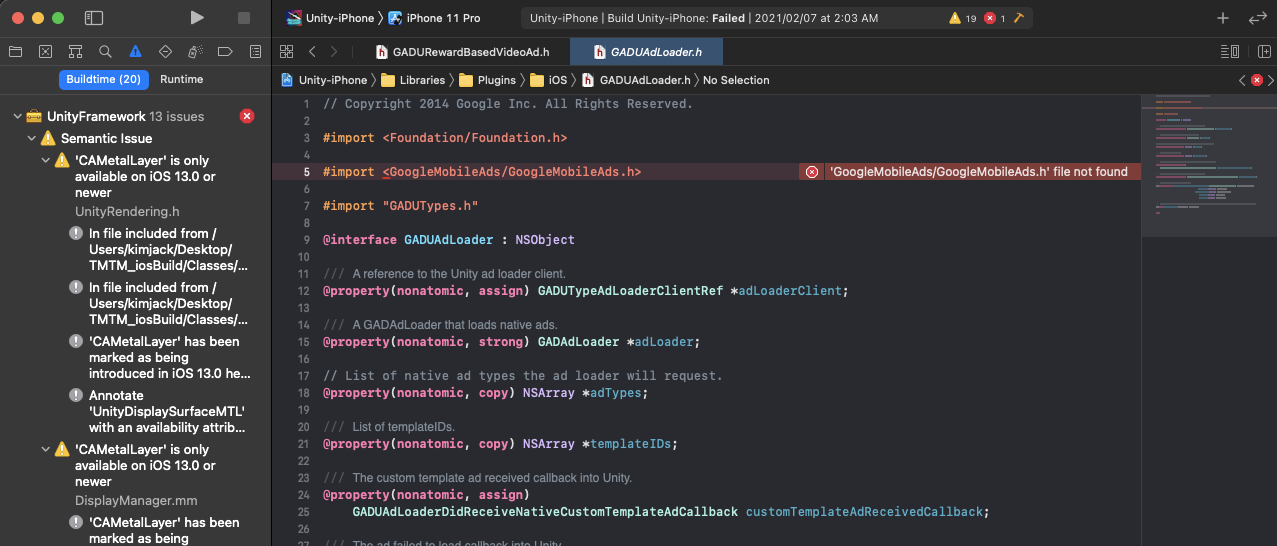
Task: Open the Debug navigator spray icon
Action: [196, 51]
